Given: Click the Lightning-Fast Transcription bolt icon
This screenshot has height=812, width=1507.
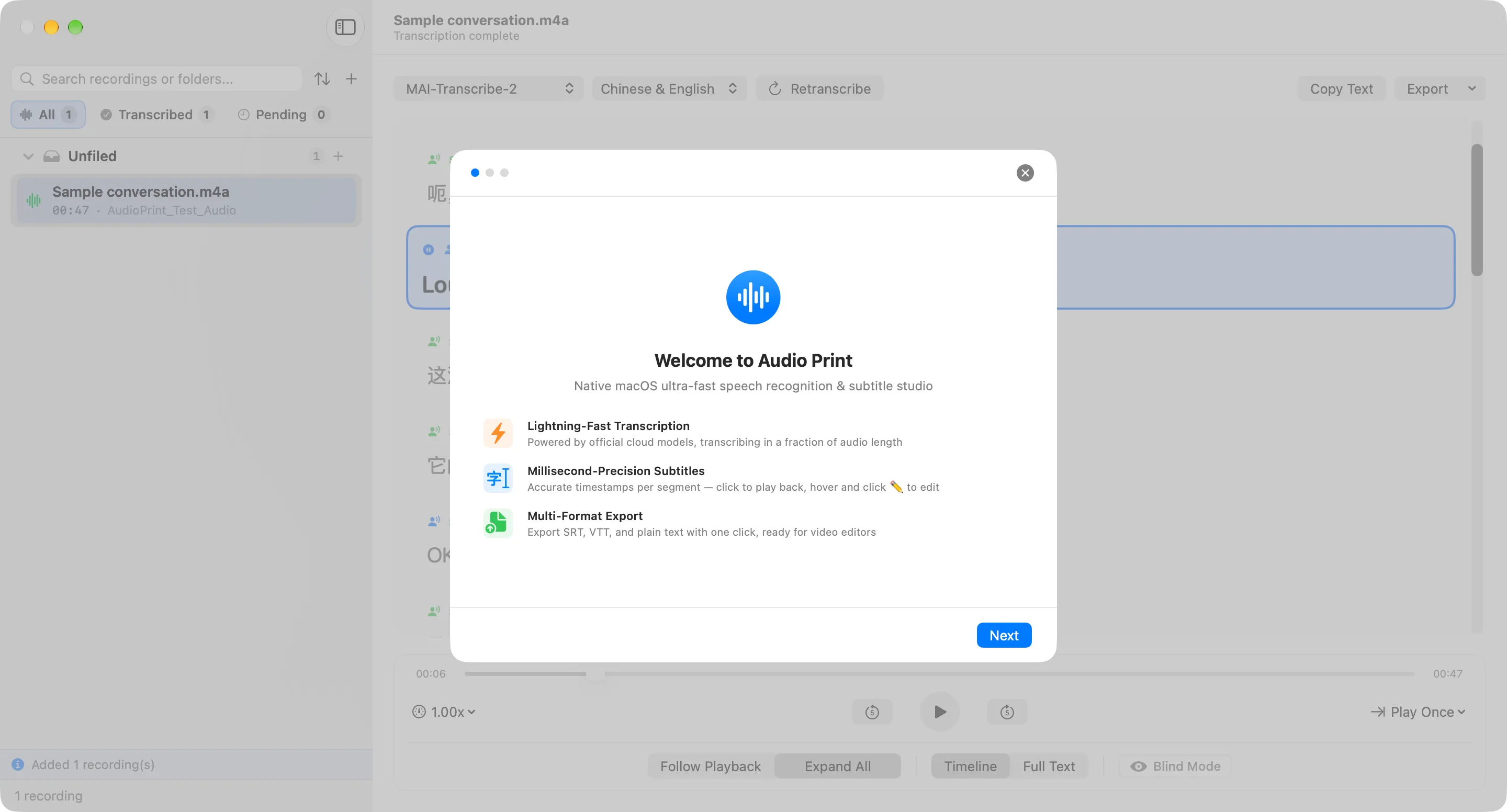Looking at the screenshot, I should click(498, 434).
